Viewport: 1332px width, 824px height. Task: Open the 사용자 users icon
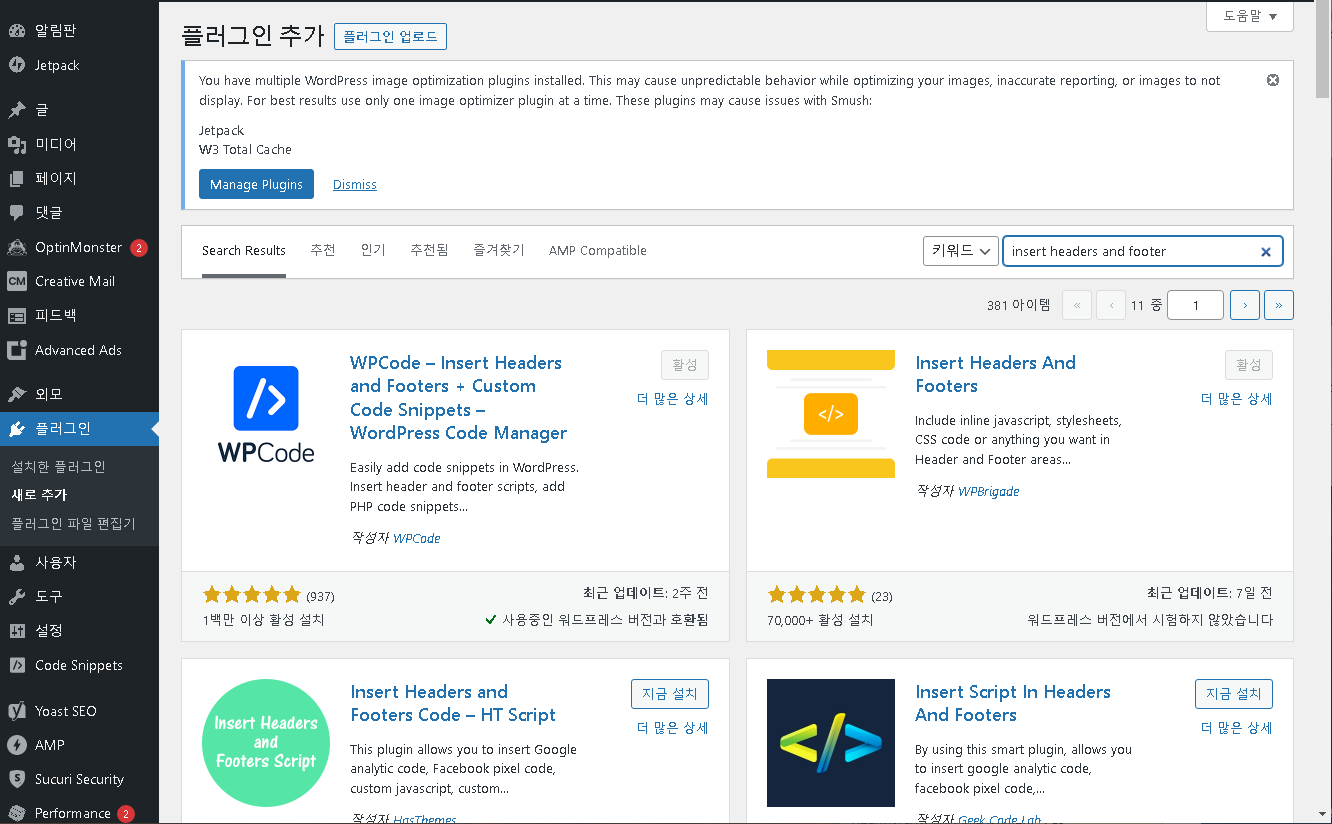[17, 562]
